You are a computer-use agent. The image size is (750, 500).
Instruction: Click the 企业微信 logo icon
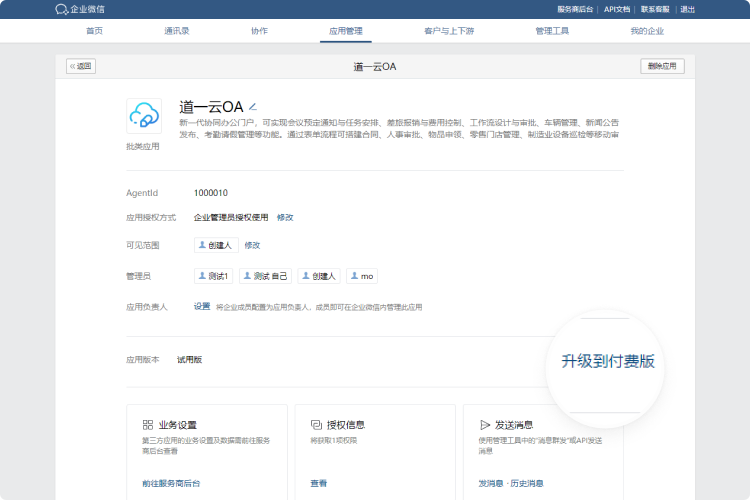[x=61, y=9]
